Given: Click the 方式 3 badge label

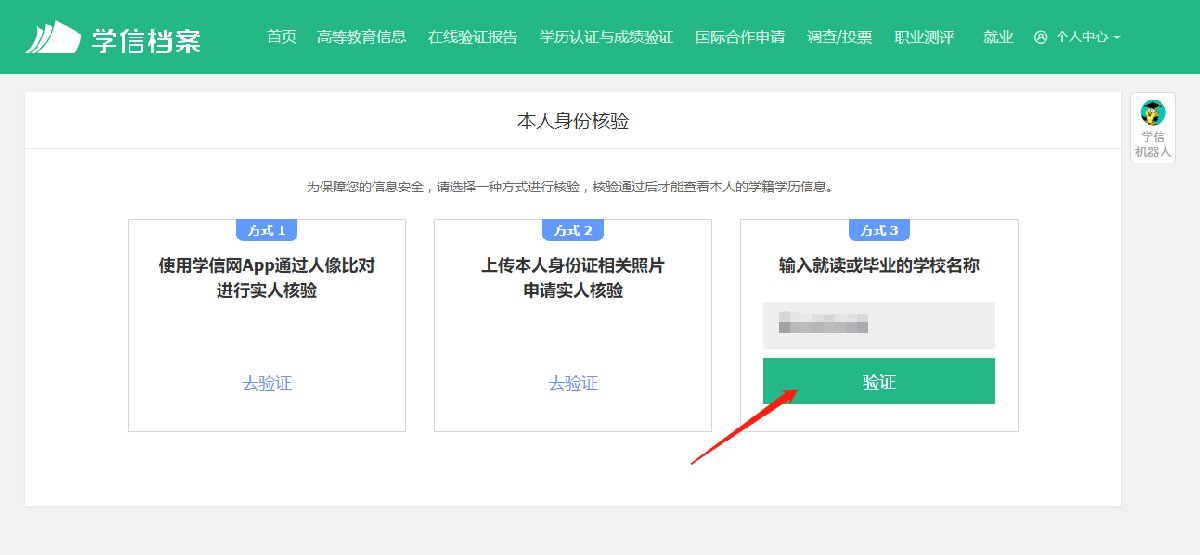Looking at the screenshot, I should (879, 230).
